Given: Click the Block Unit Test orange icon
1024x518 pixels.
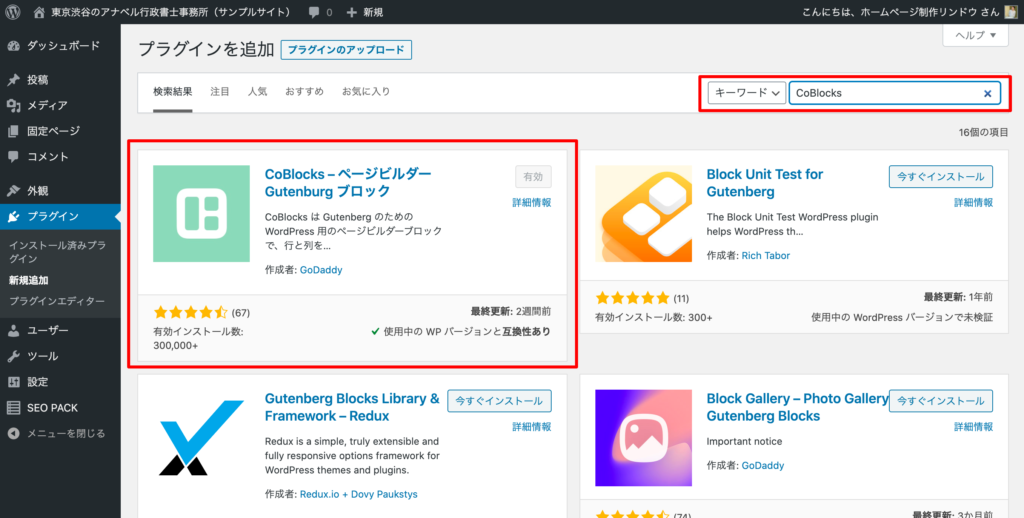Looking at the screenshot, I should point(643,214).
